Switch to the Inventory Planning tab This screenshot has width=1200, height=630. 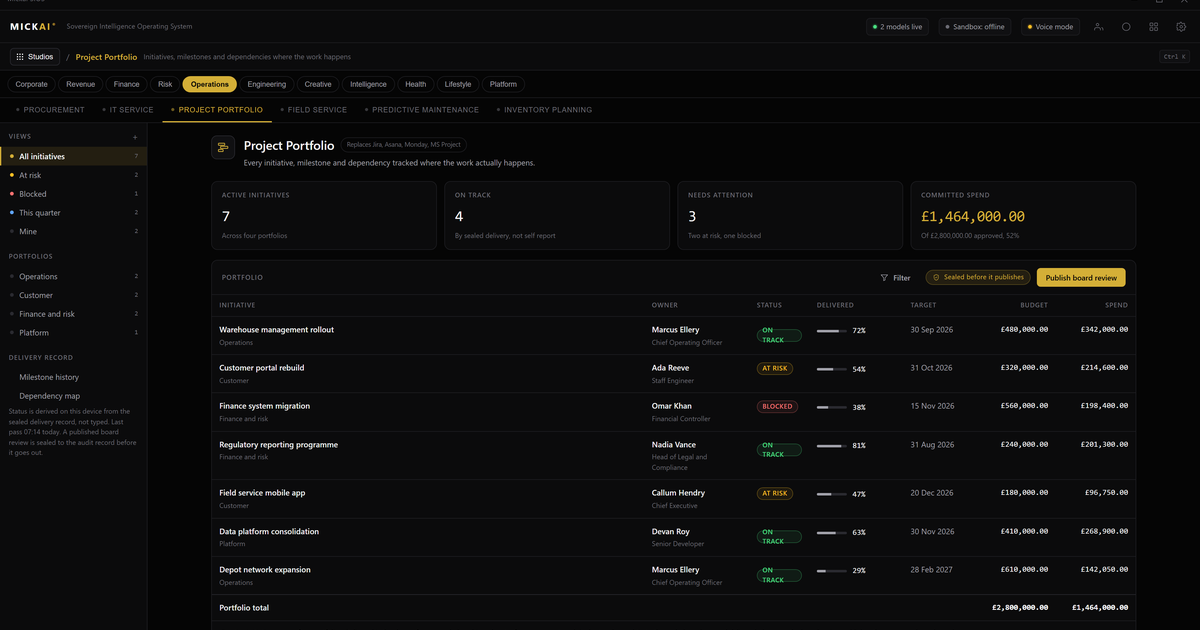[544, 110]
